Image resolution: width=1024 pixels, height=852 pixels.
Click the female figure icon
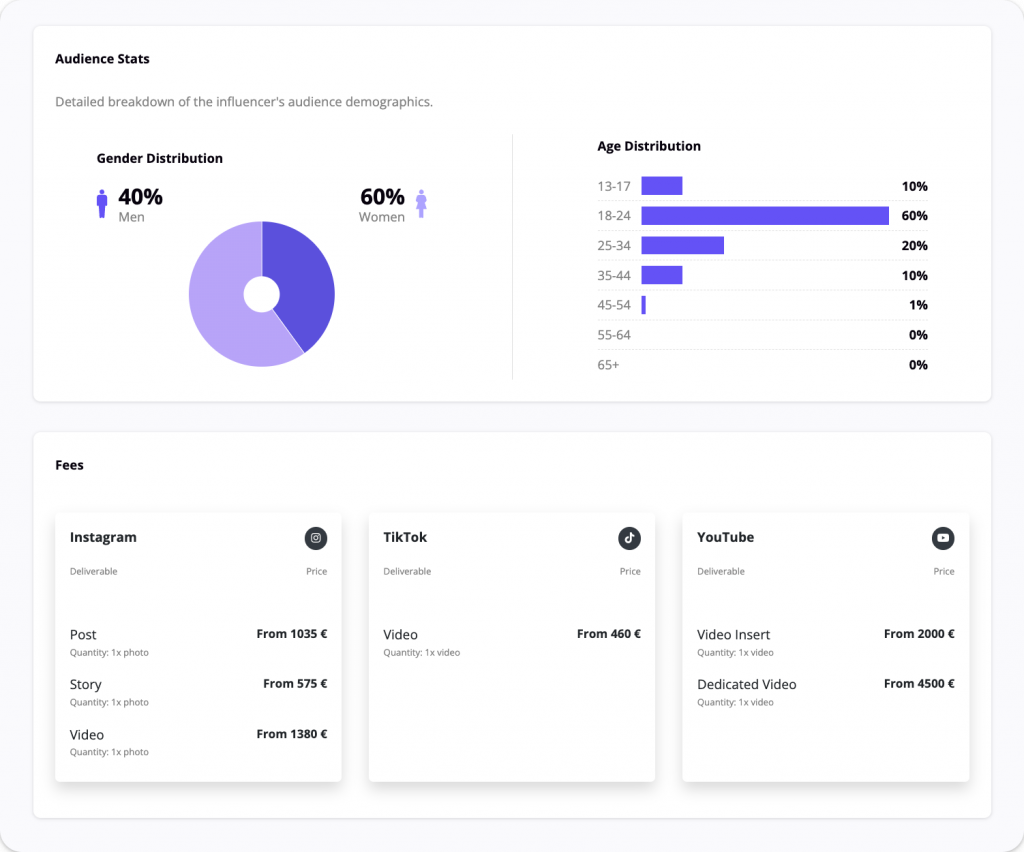421,204
